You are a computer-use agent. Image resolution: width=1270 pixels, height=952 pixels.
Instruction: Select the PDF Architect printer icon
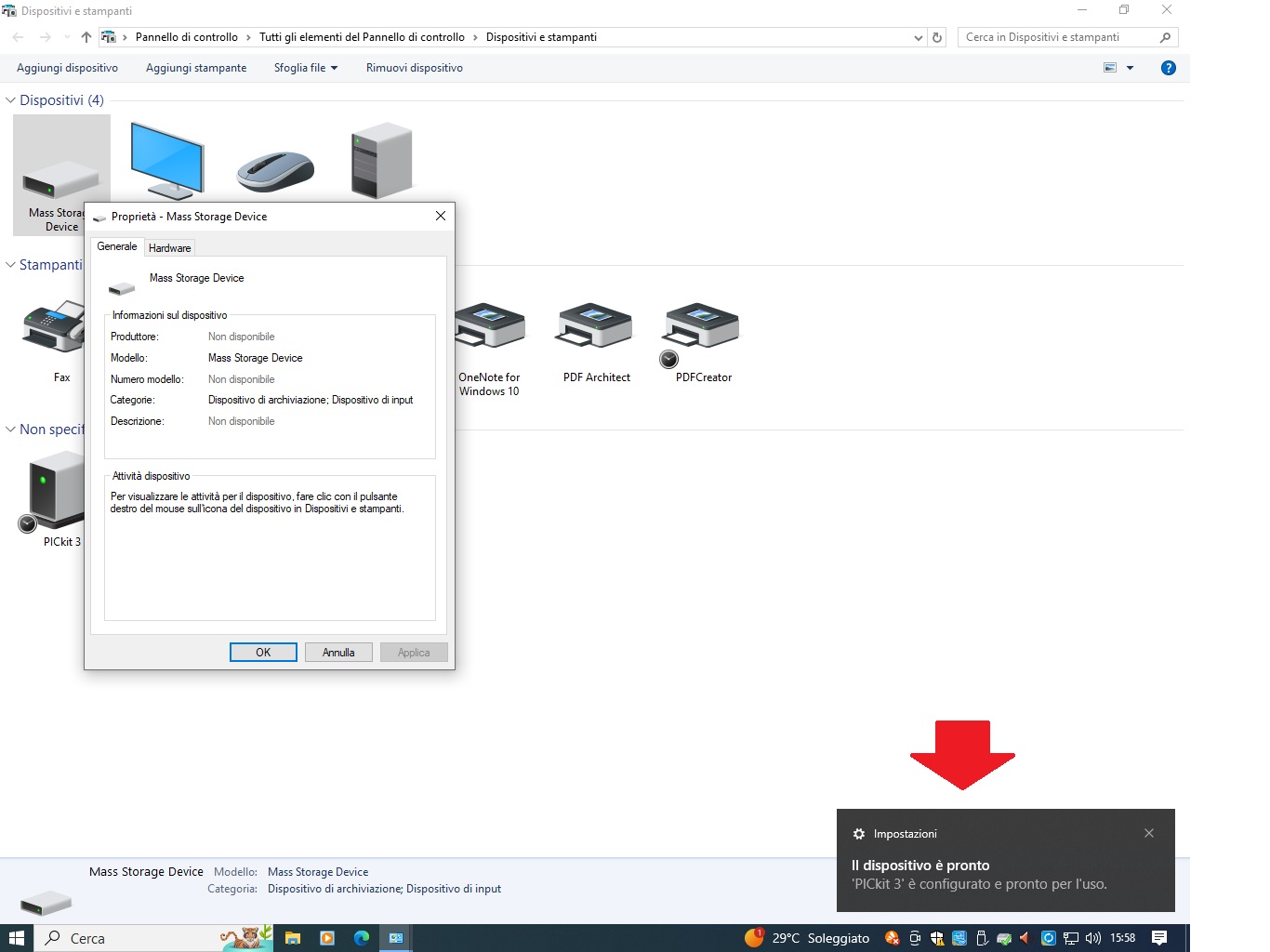point(595,328)
